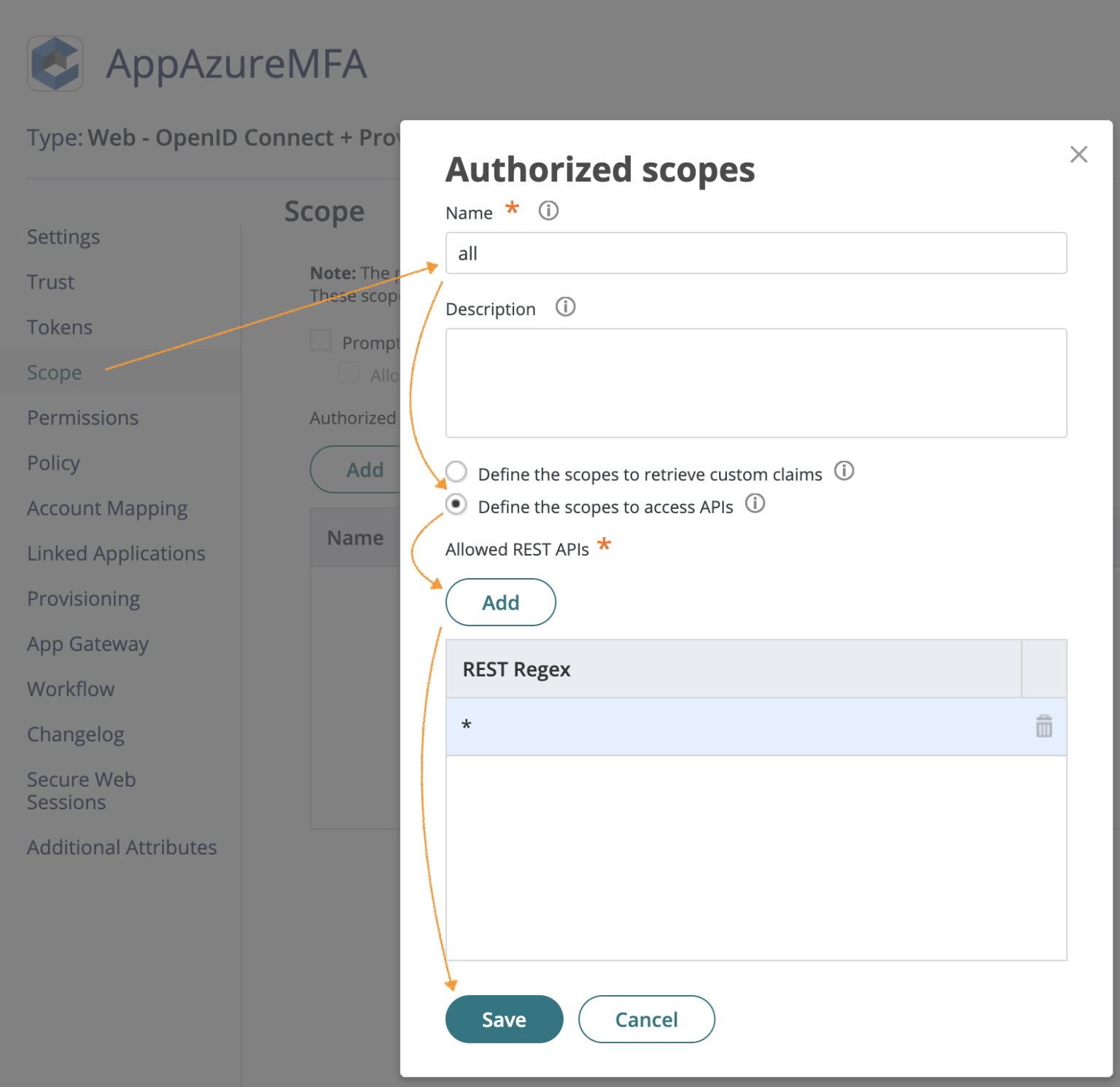Close the Authorized scopes dialog
1120x1087 pixels.
1078,155
